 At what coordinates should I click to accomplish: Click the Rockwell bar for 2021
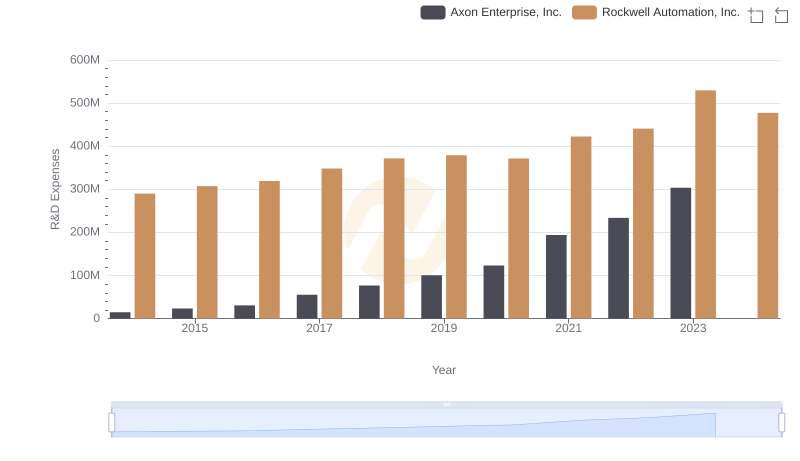coord(581,227)
